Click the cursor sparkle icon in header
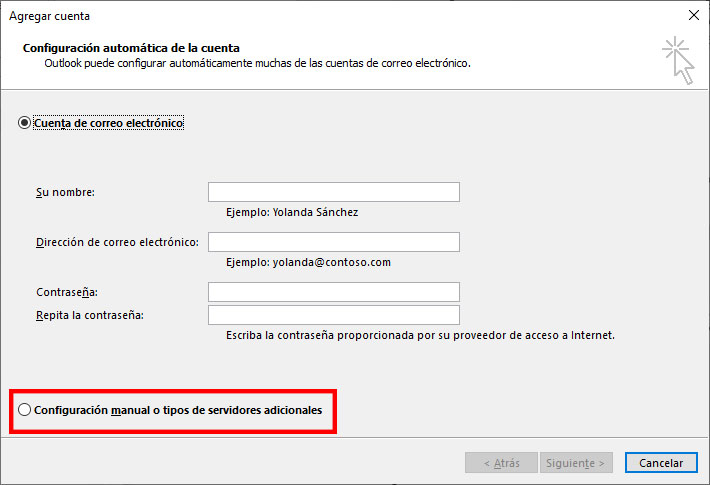710x485 pixels. click(x=677, y=59)
